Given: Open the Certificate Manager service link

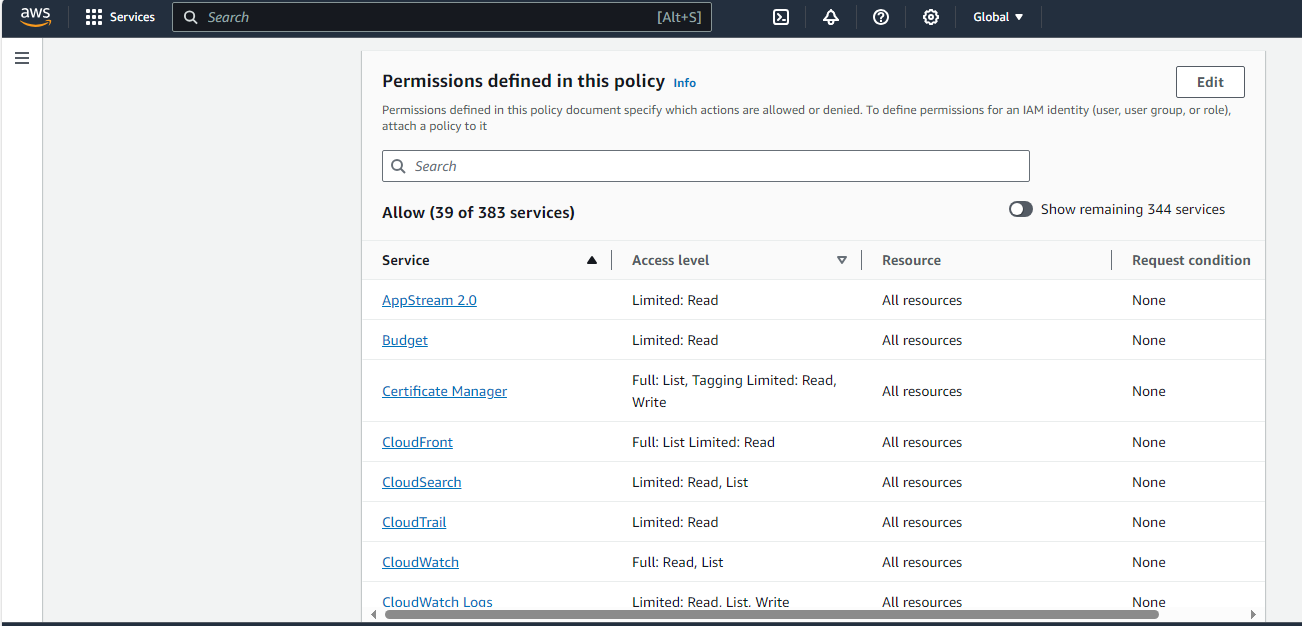Looking at the screenshot, I should coord(444,391).
